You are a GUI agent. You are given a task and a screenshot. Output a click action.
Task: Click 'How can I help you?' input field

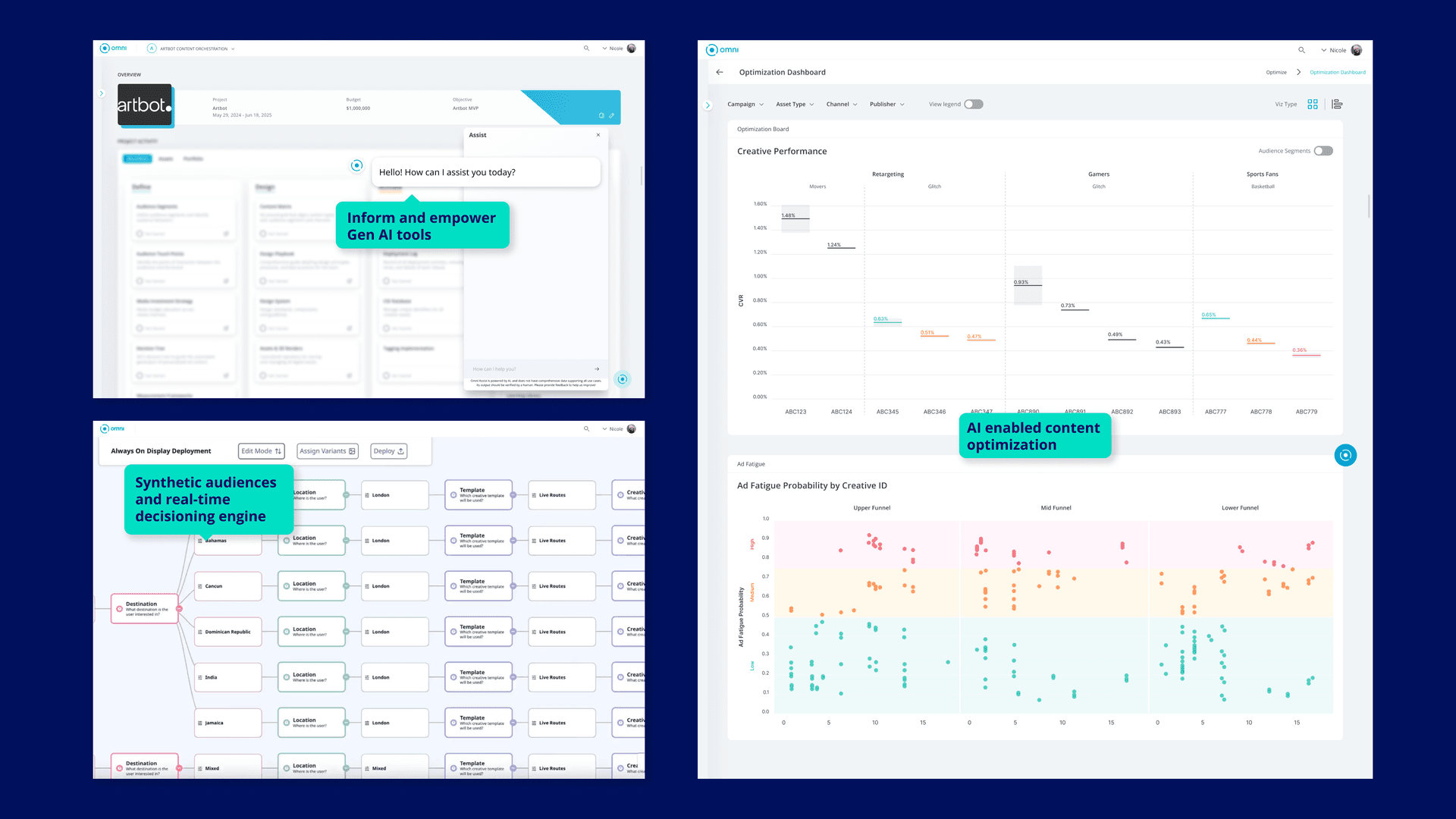(x=531, y=369)
